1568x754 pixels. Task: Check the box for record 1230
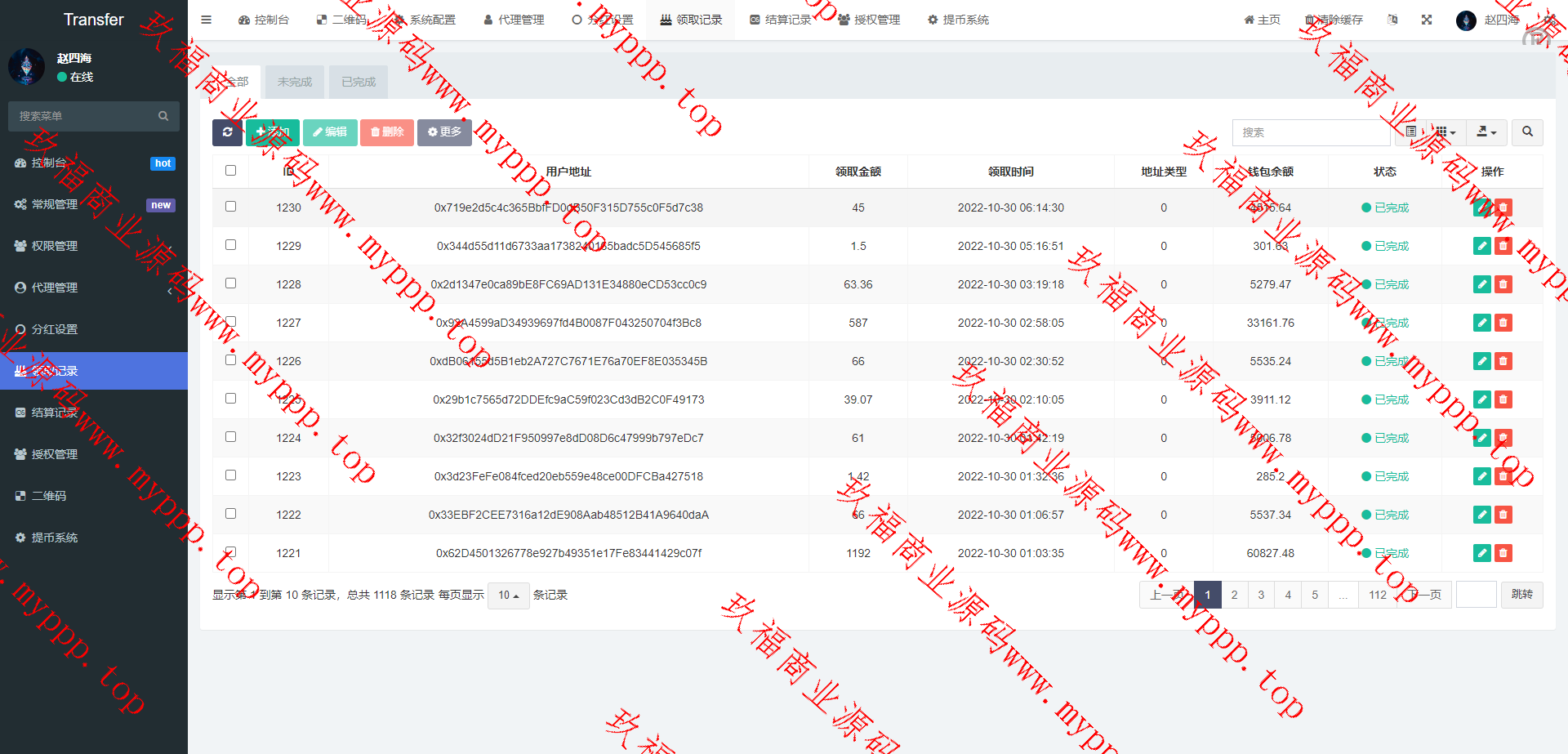[230, 207]
